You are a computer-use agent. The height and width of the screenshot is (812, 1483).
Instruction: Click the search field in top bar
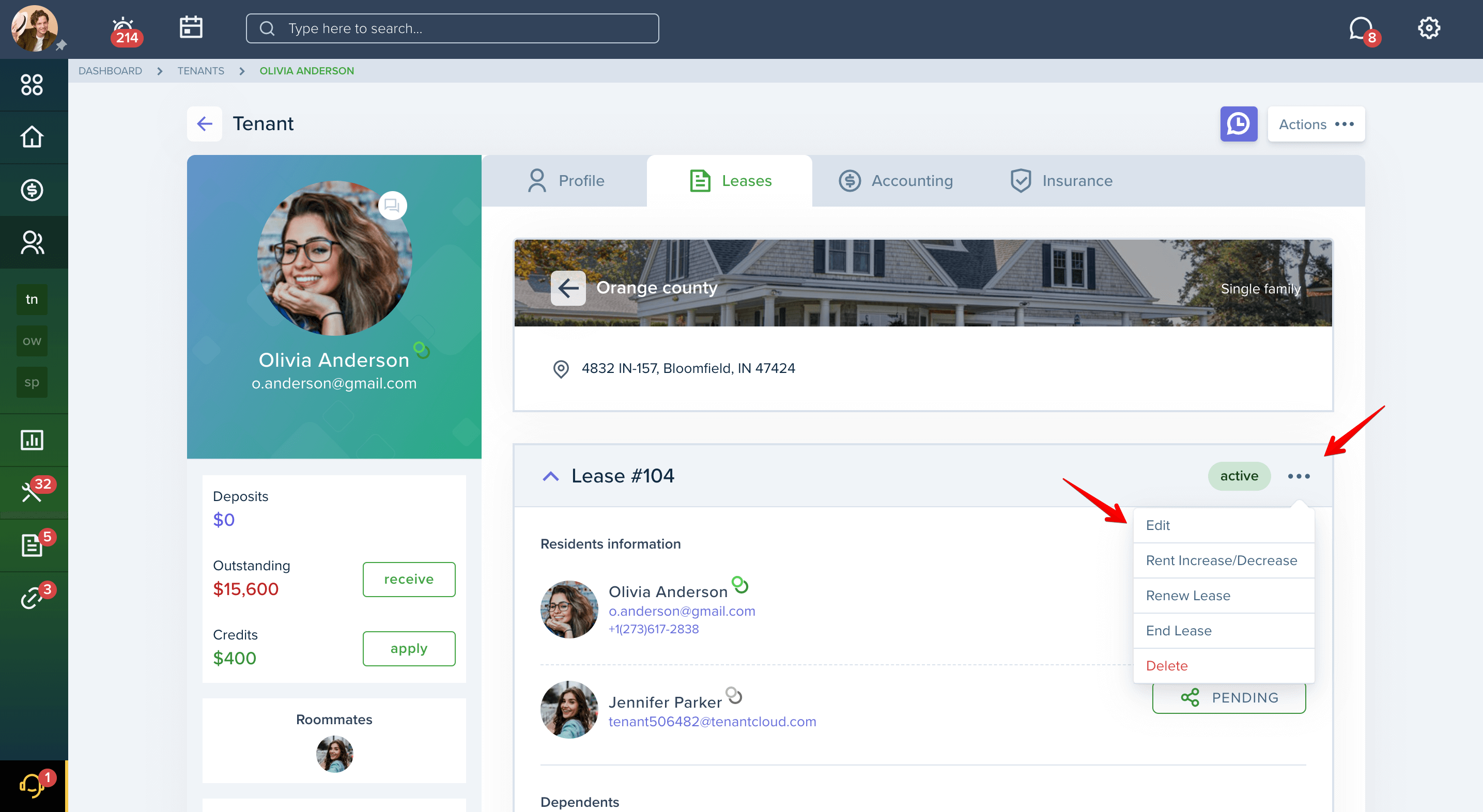453,28
